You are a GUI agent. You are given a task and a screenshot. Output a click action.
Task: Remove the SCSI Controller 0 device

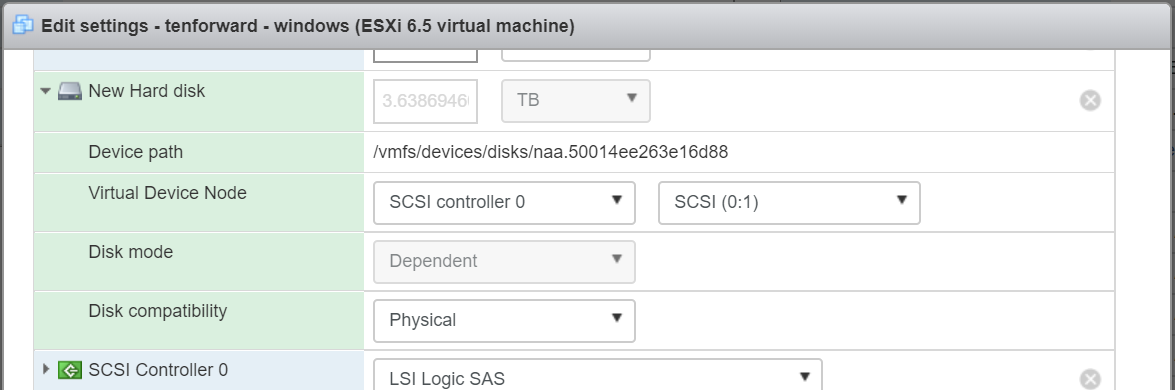[1090, 379]
